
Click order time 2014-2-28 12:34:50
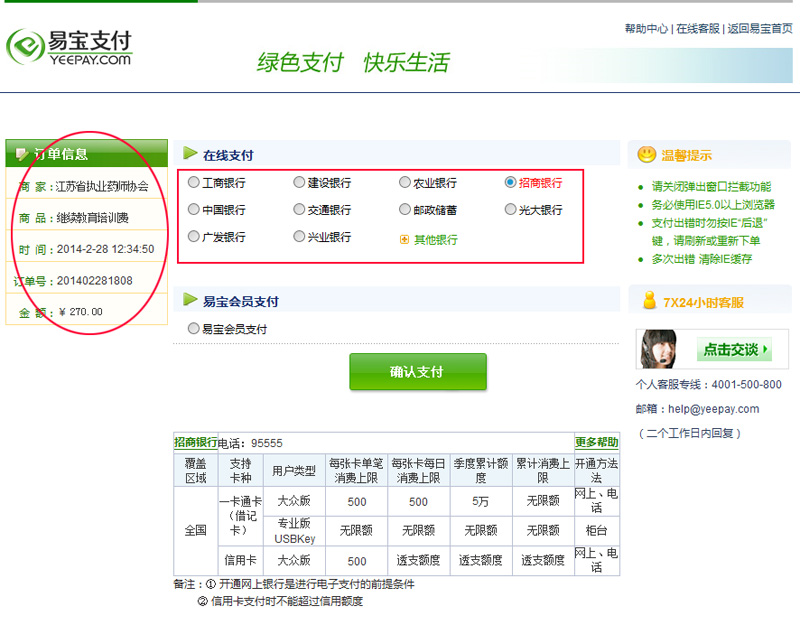(x=106, y=249)
